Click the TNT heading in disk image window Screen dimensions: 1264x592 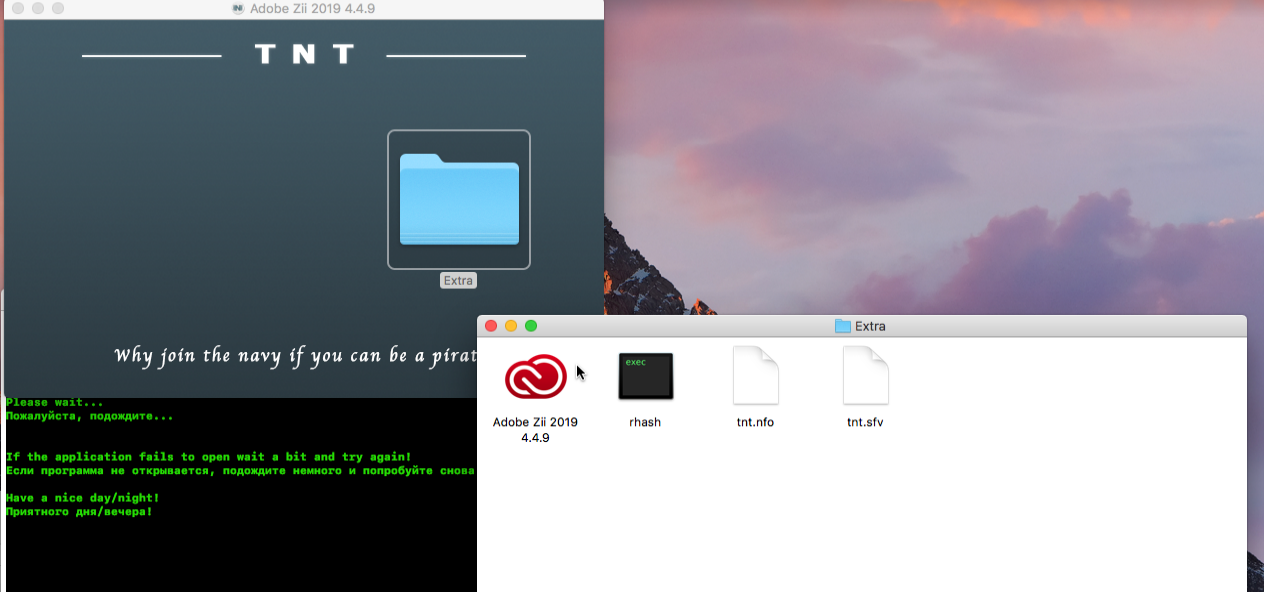point(304,54)
